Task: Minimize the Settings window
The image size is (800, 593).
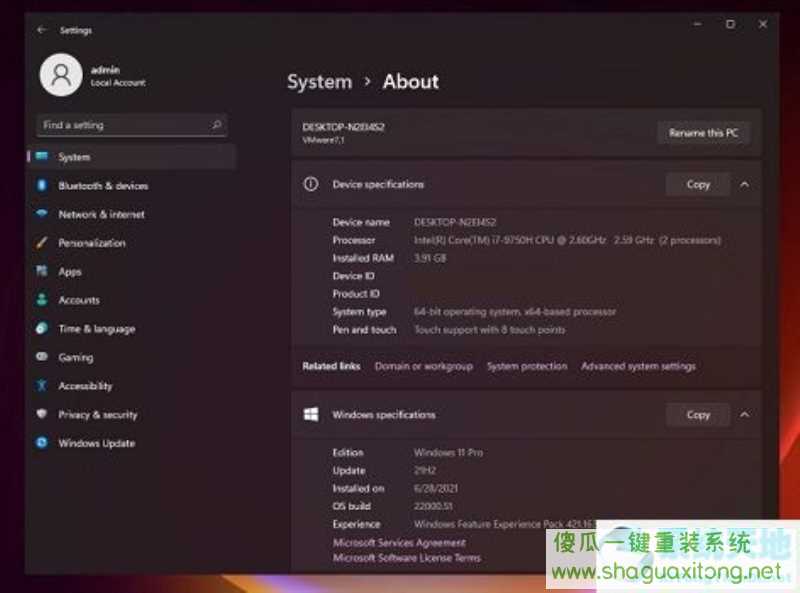Action: [697, 24]
